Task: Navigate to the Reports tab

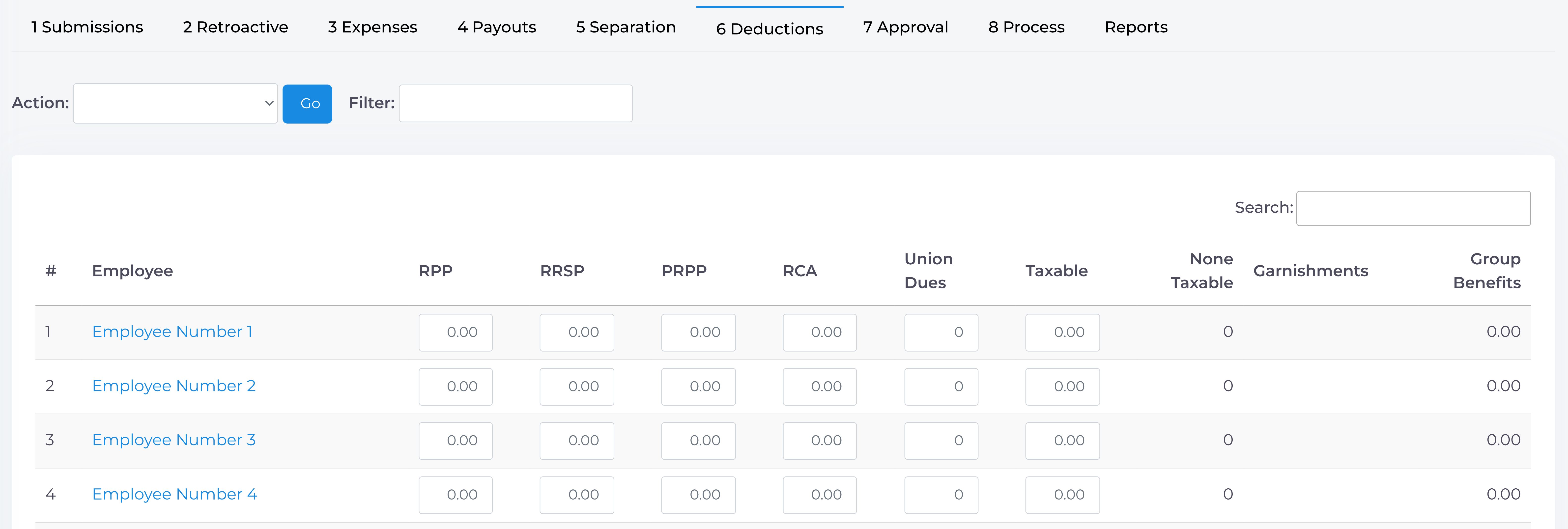Action: pyautogui.click(x=1135, y=28)
